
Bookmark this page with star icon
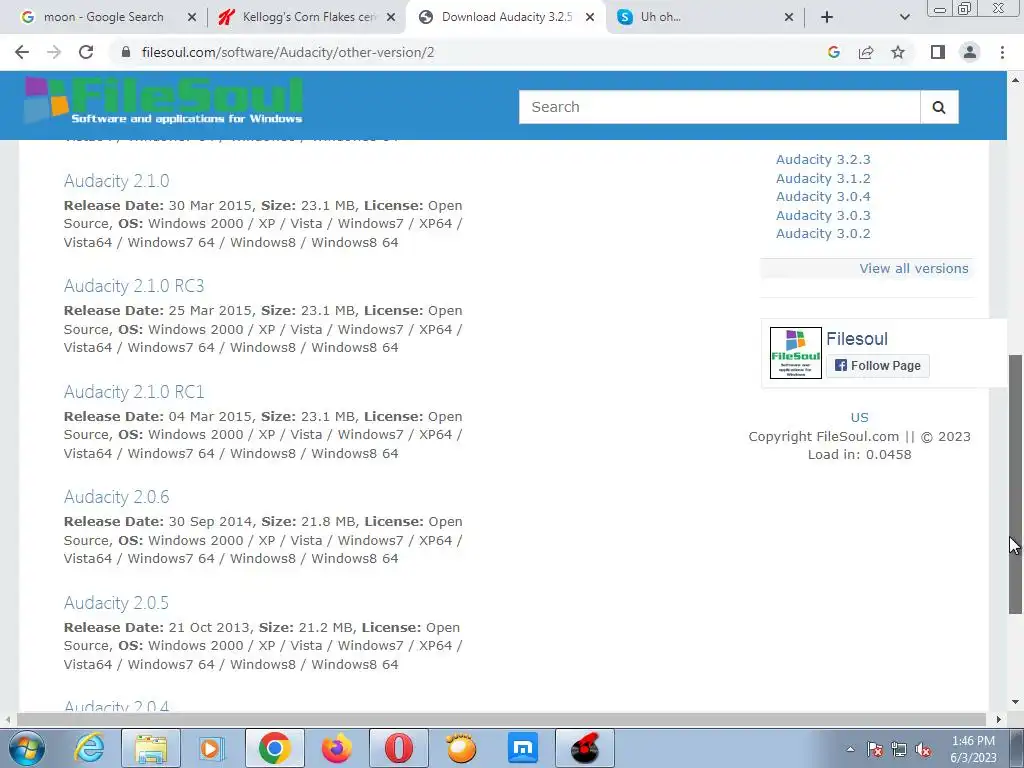[x=898, y=52]
